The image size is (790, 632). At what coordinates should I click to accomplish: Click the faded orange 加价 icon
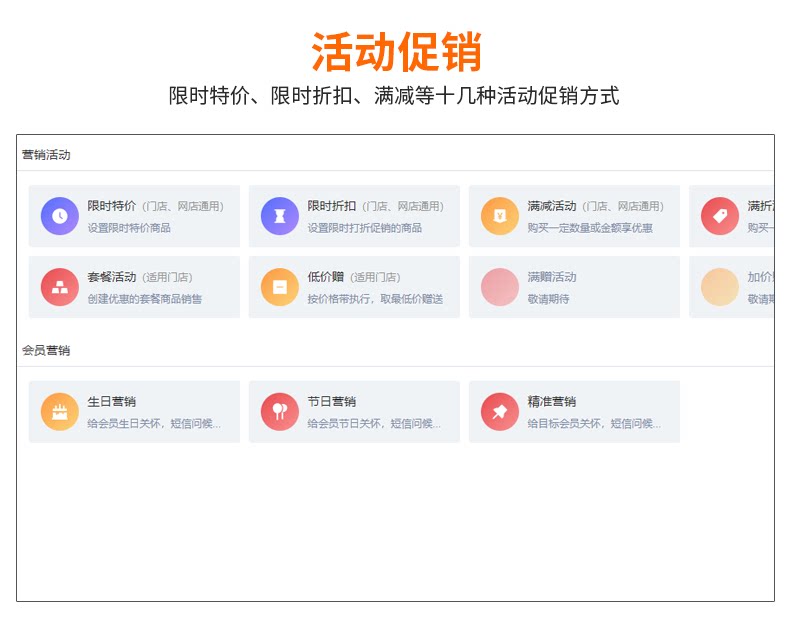[720, 287]
